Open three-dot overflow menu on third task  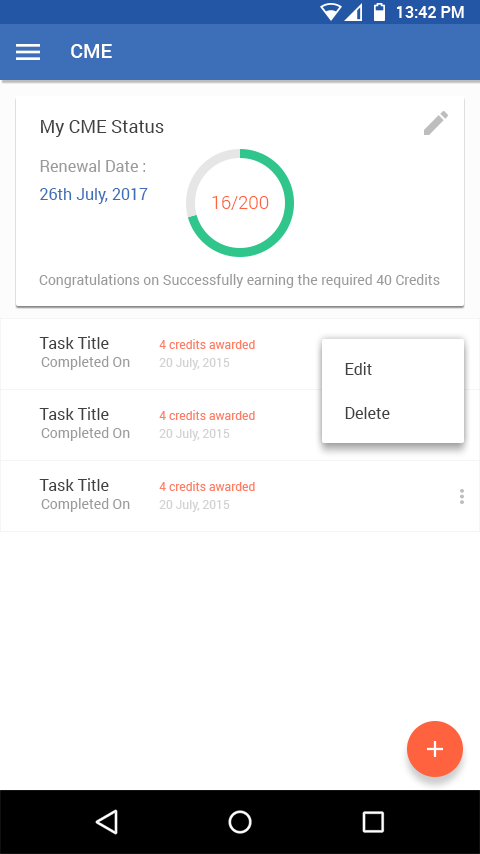(x=461, y=496)
